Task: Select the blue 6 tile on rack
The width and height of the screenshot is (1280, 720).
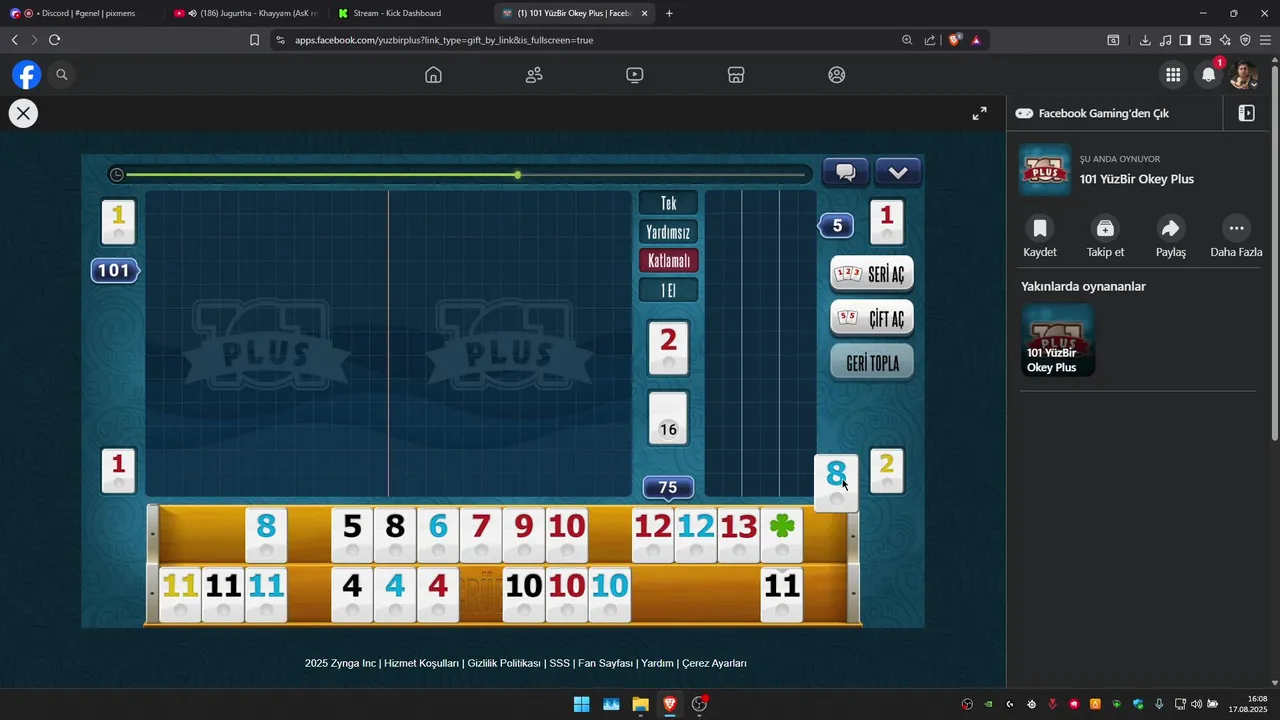Action: click(x=438, y=535)
